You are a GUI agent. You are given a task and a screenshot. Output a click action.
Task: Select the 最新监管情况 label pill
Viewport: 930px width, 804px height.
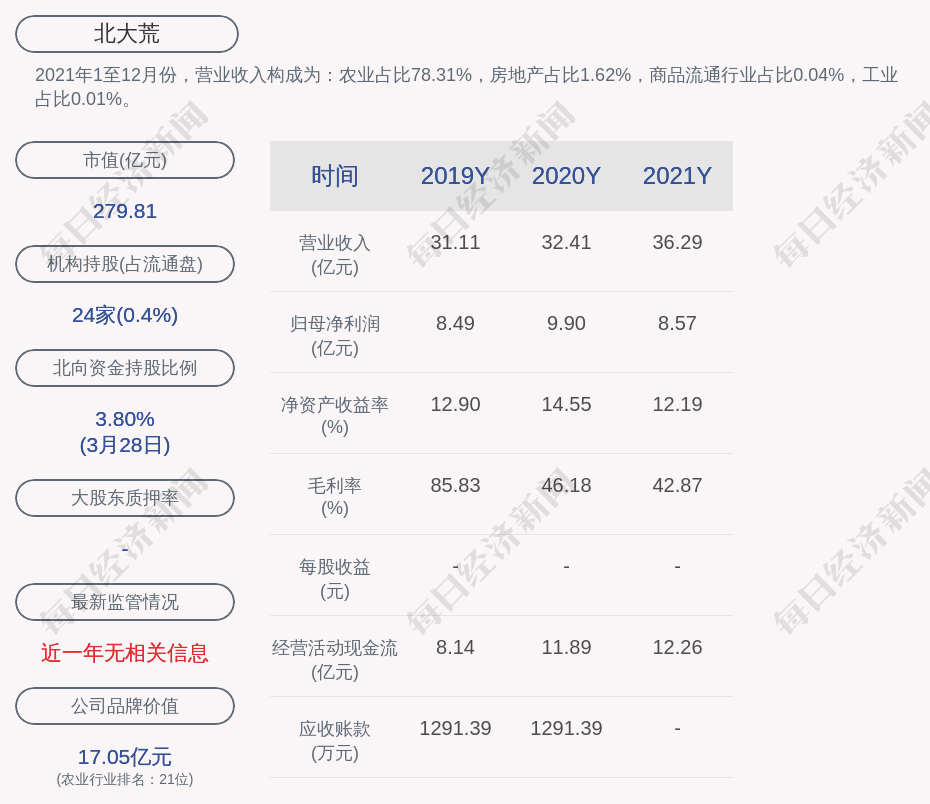click(x=125, y=602)
